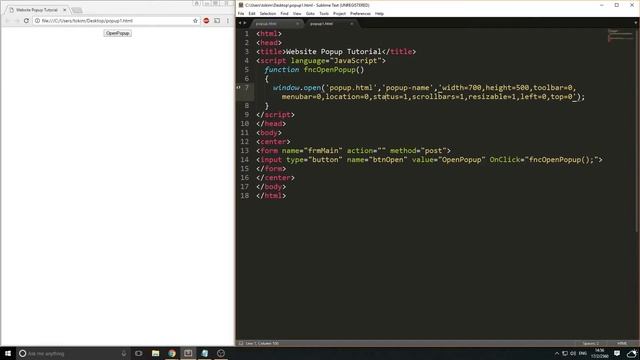The image size is (640, 360).
Task: Click the next tab arrow in Sublime
Action: point(245,23)
